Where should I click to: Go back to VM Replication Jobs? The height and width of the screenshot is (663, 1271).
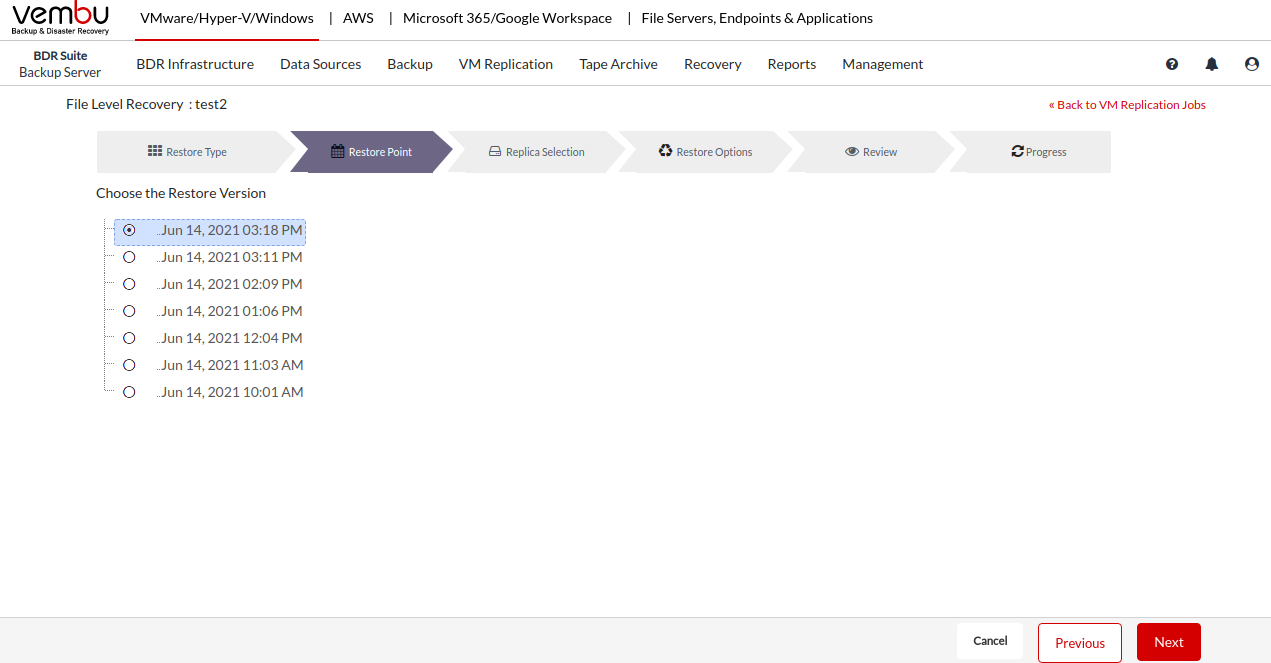(1127, 105)
